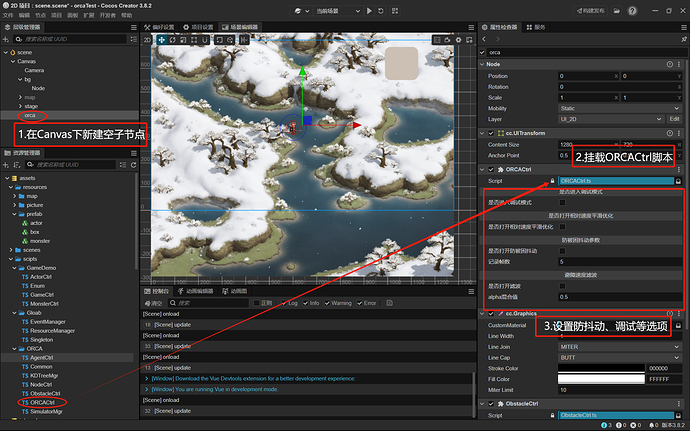This screenshot has height=431, width=690.
Task: Toggle the regex 正则 checkbox in console
Action: [257, 303]
